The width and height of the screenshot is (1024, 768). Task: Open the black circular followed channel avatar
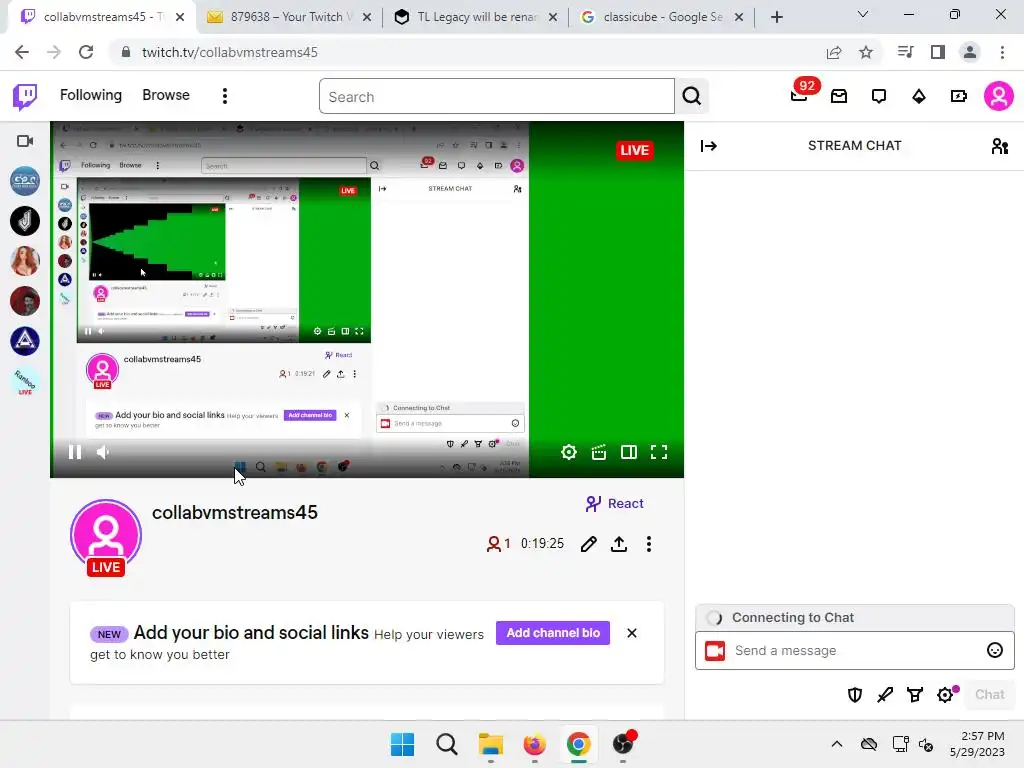tap(25, 221)
